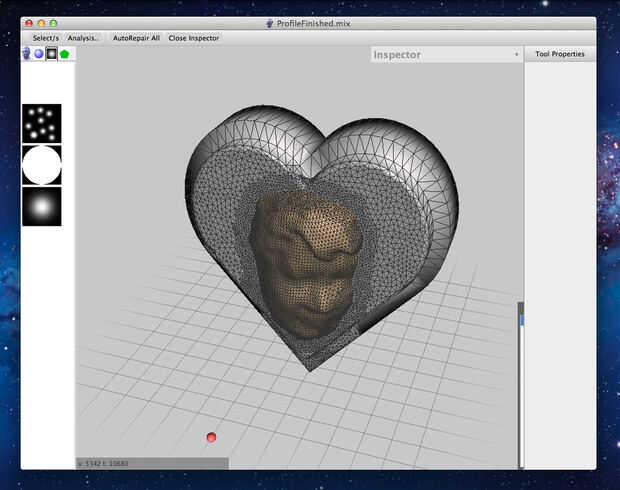The width and height of the screenshot is (620, 490).
Task: Choose the solid white circle brush stamp
Action: (42, 165)
